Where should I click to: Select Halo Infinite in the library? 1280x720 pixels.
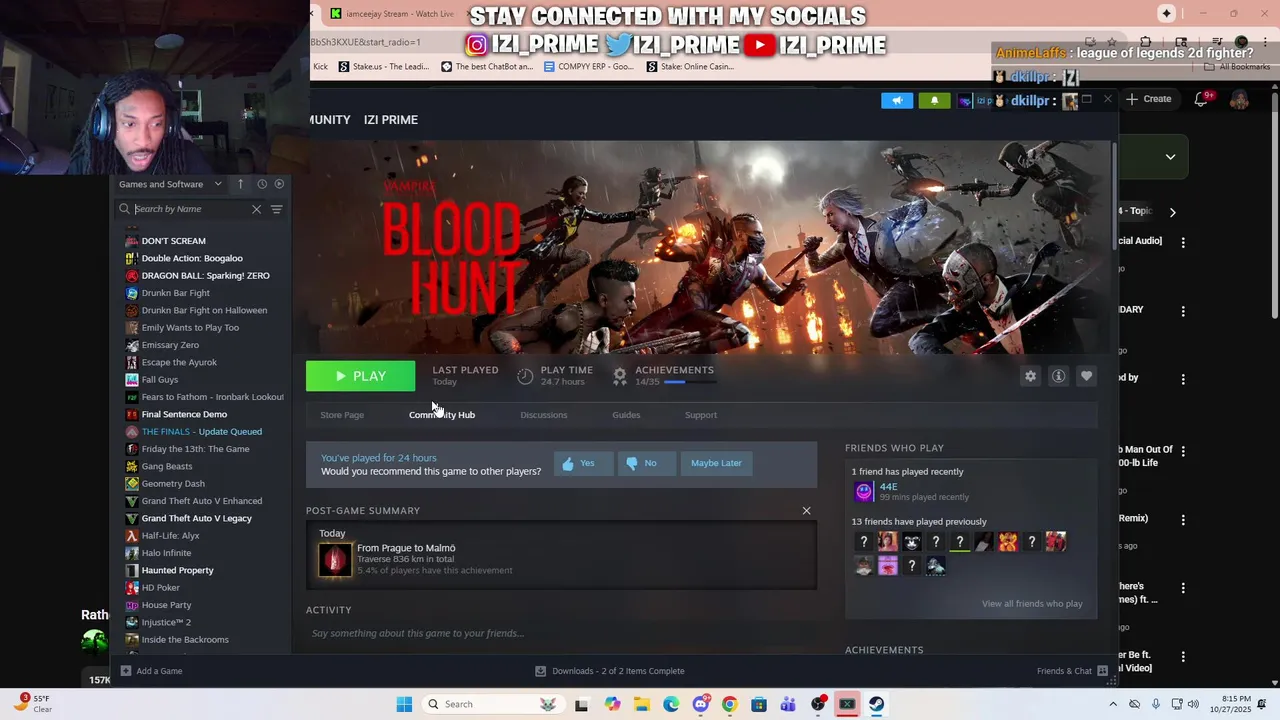click(x=166, y=553)
